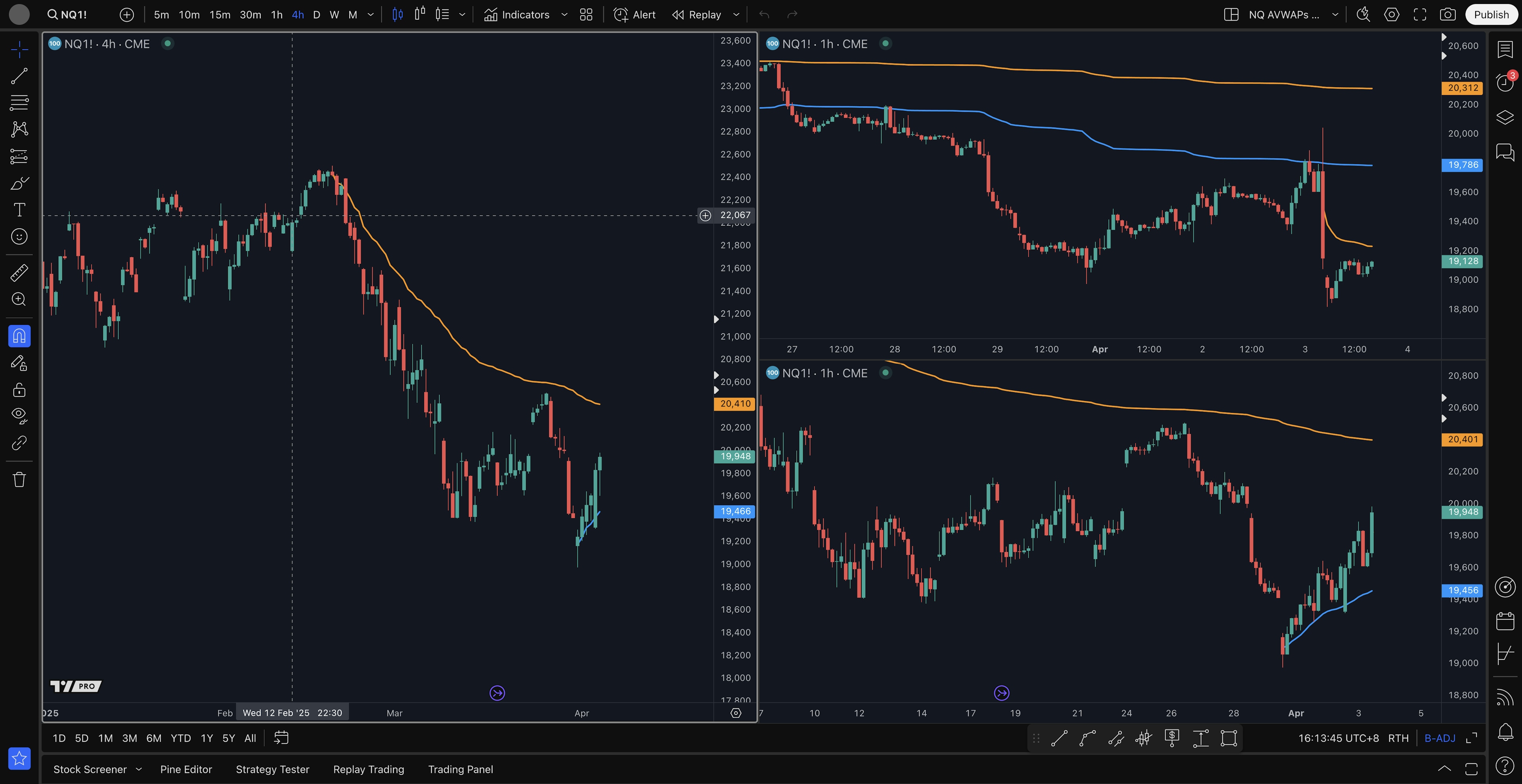Viewport: 1522px width, 784px height.
Task: Toggle lock all drawing tools
Action: pyautogui.click(x=19, y=390)
